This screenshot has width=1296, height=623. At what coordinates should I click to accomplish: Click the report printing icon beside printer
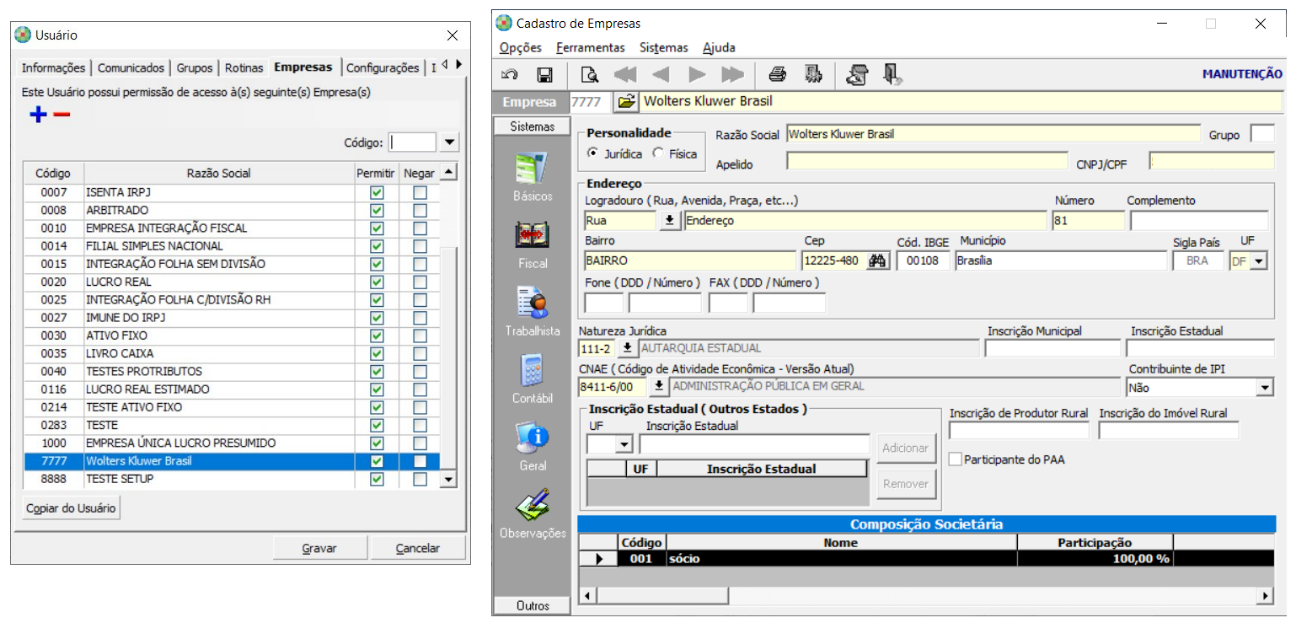(814, 74)
